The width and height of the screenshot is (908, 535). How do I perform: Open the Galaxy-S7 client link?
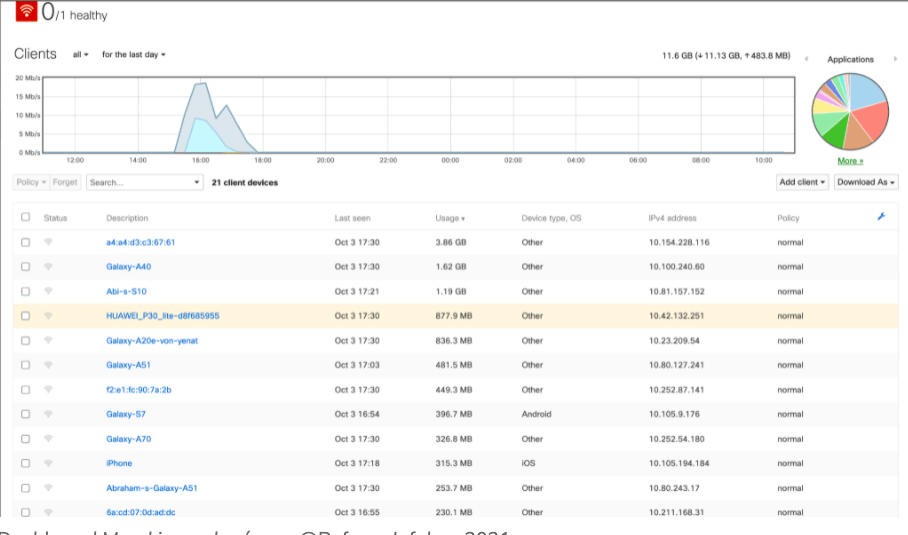coord(126,415)
